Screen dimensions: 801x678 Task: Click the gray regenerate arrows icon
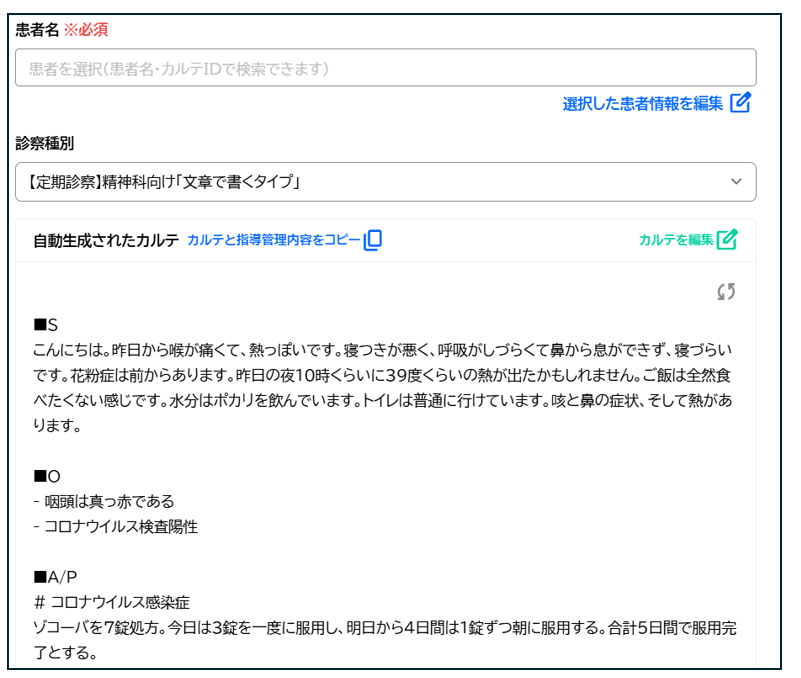point(726,291)
